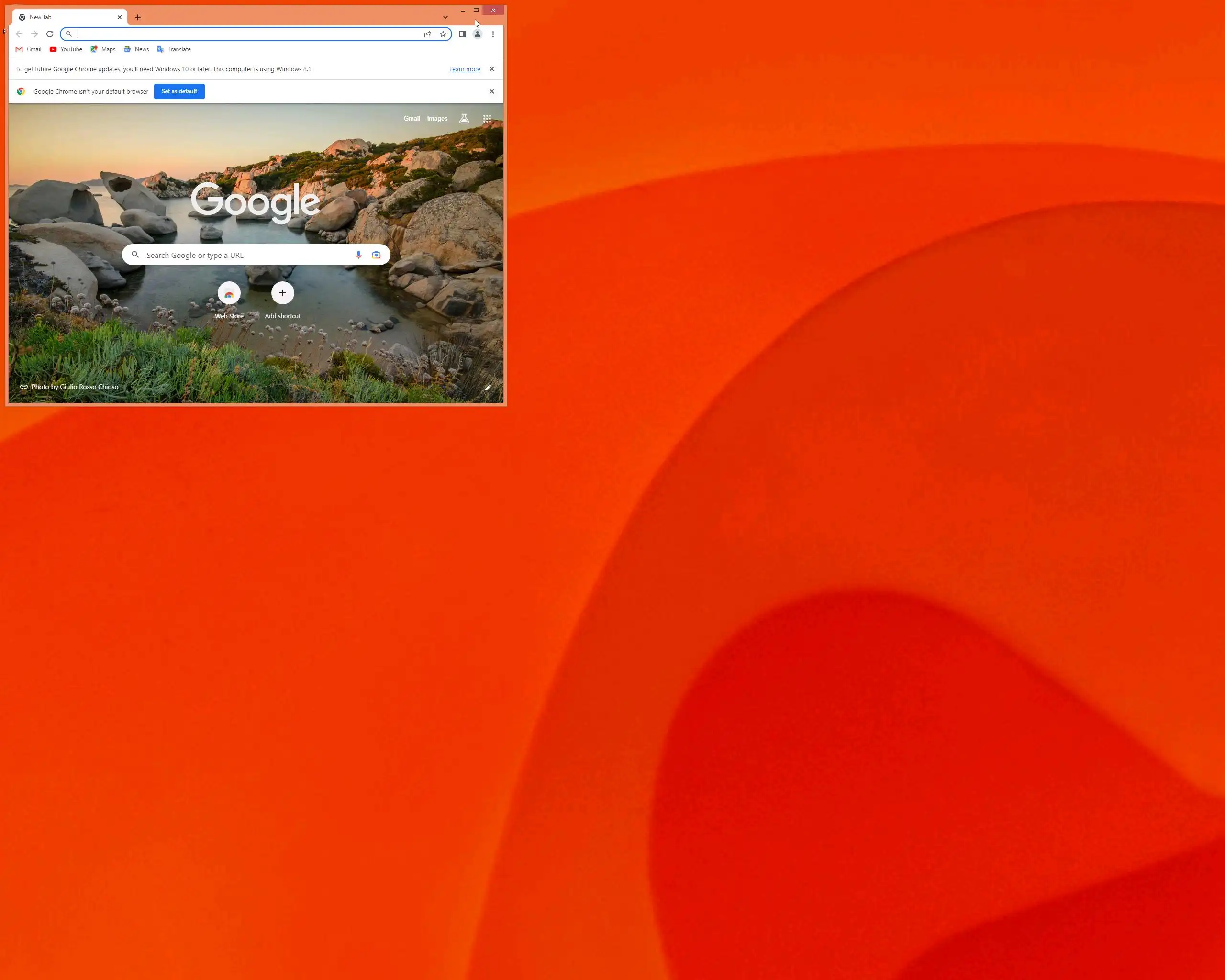Open the profile avatar icon

click(x=478, y=34)
